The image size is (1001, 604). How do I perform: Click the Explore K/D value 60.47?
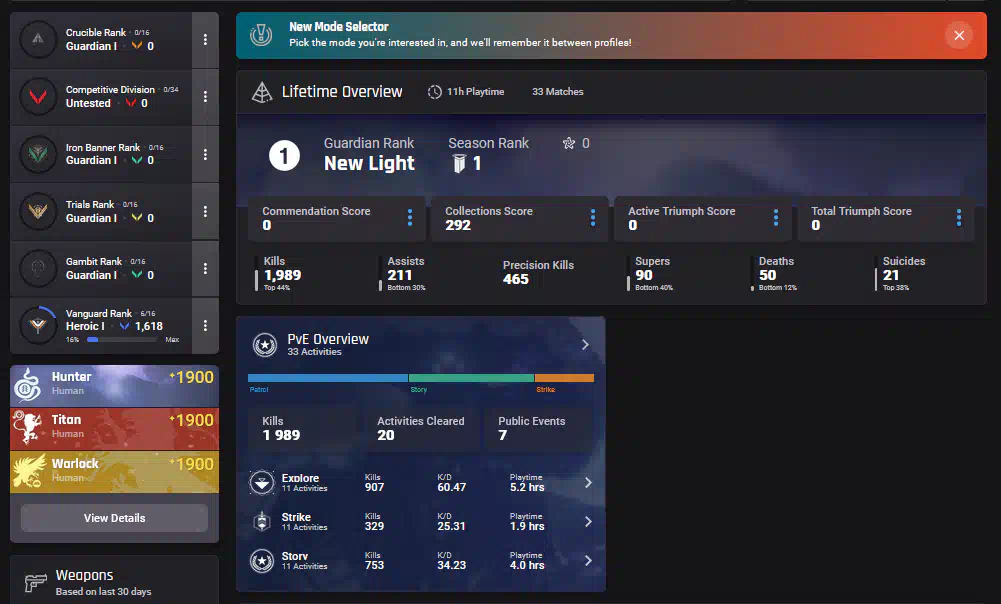(x=451, y=487)
